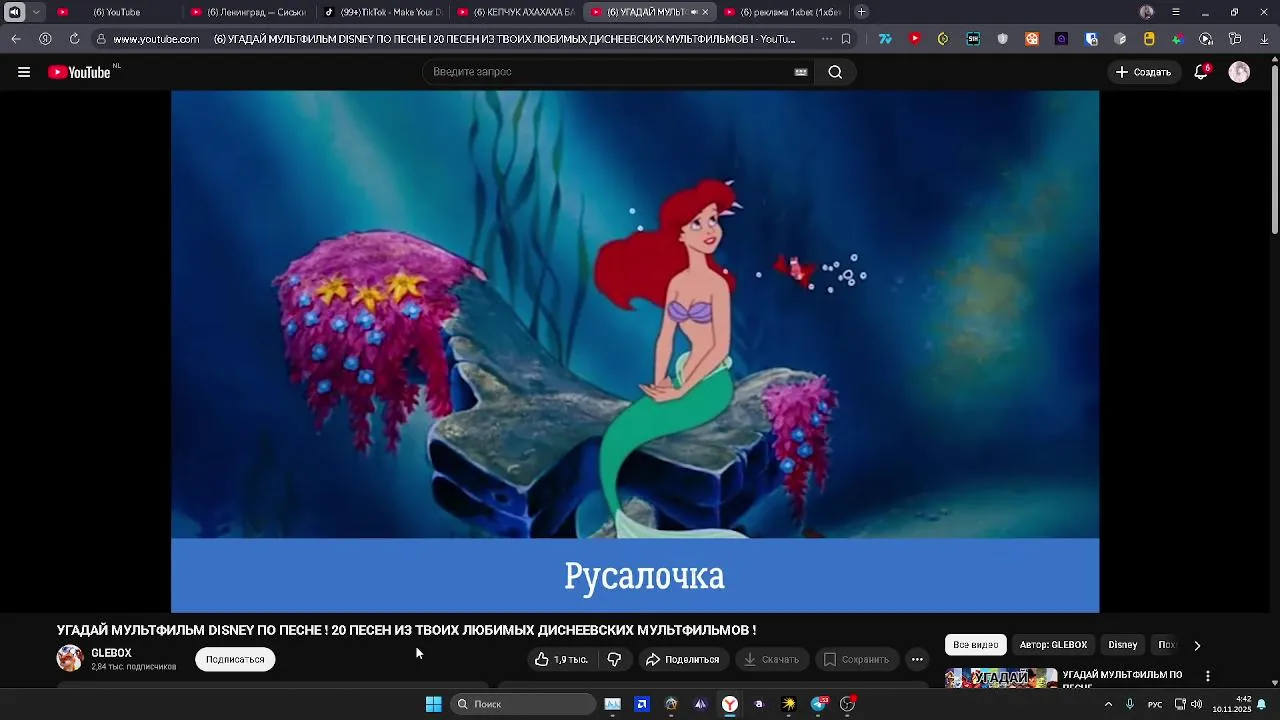Click the taskbar Поиск search box

(524, 704)
